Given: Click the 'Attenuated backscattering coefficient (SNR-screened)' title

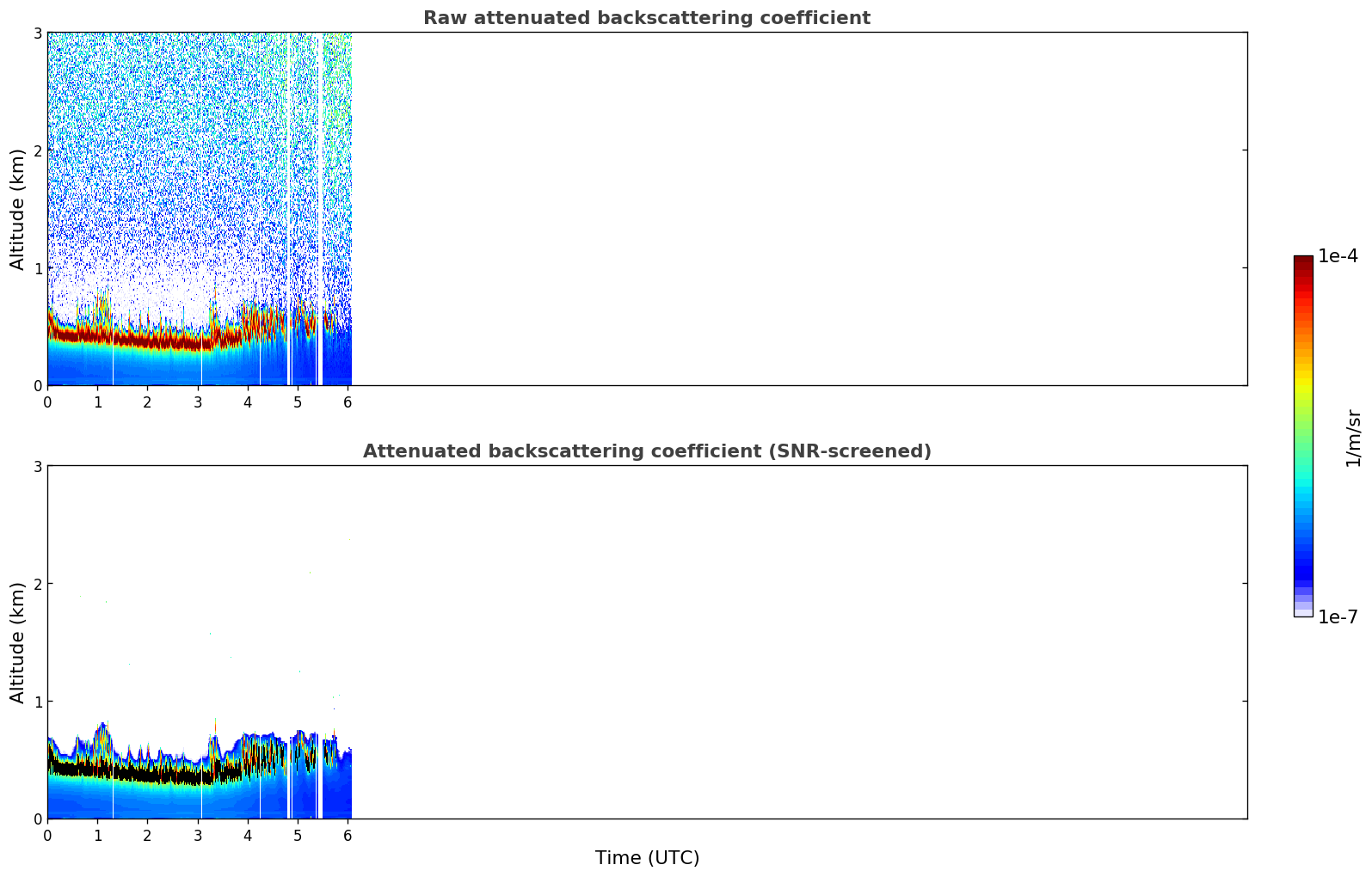Looking at the screenshot, I should 647,451.
